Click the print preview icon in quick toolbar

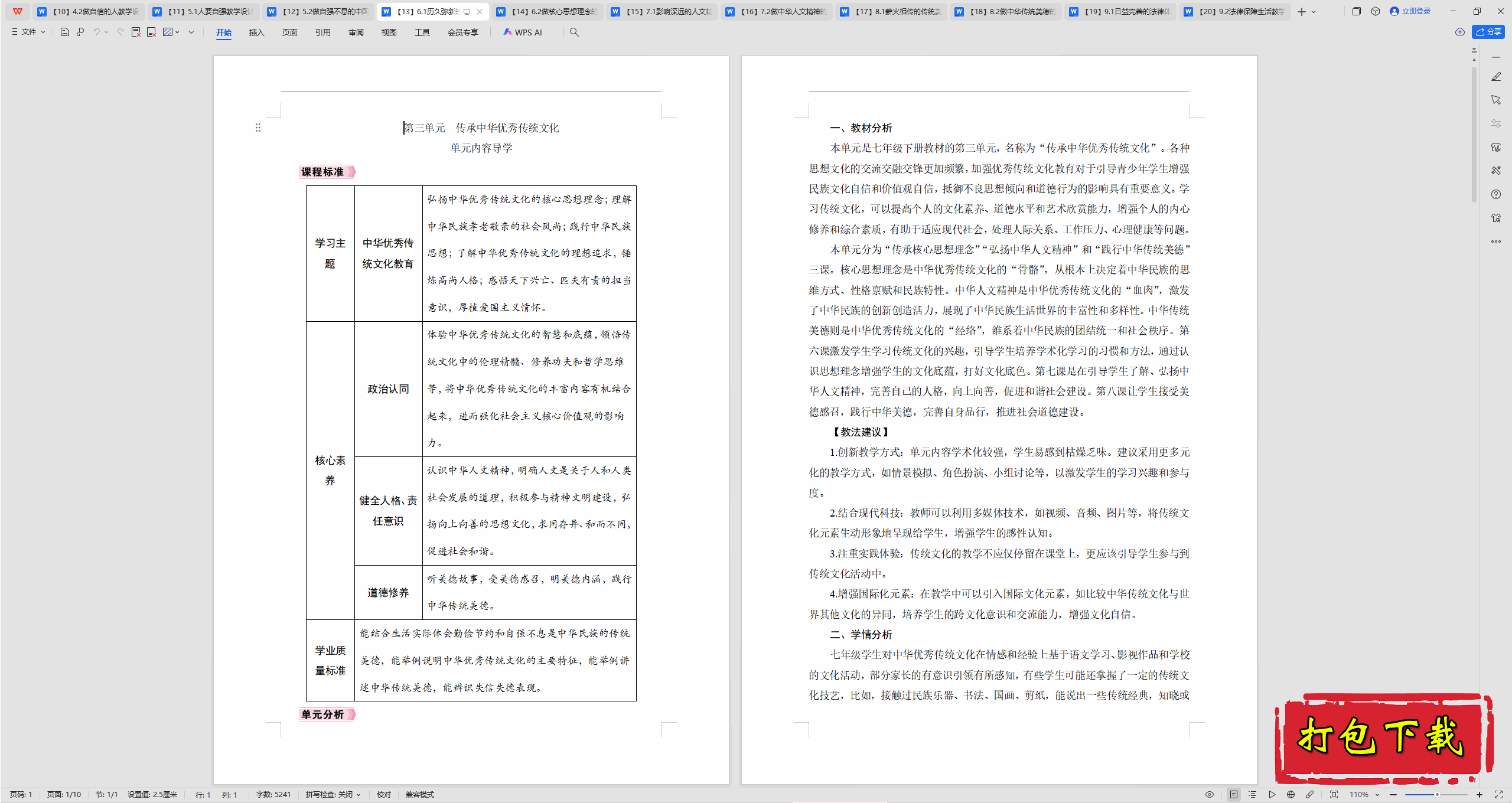[x=80, y=32]
